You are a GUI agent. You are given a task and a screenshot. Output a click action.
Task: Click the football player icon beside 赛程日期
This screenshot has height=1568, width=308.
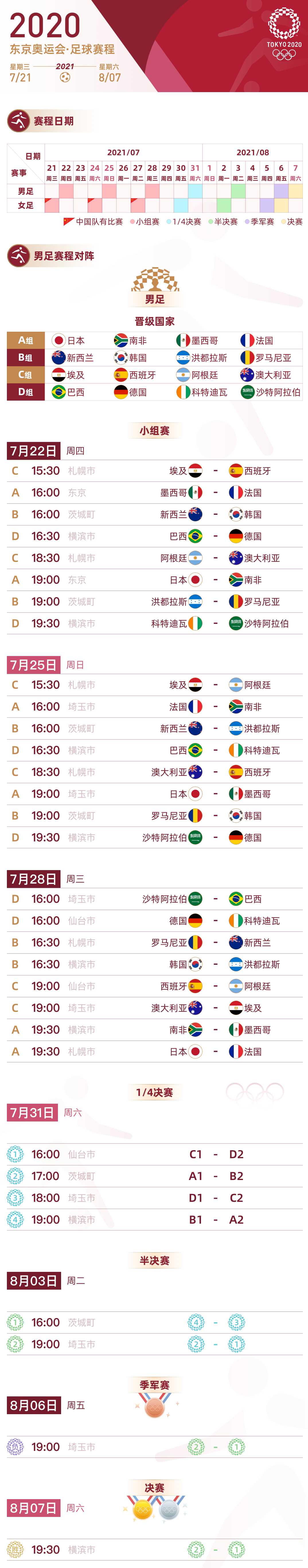pyautogui.click(x=18, y=121)
